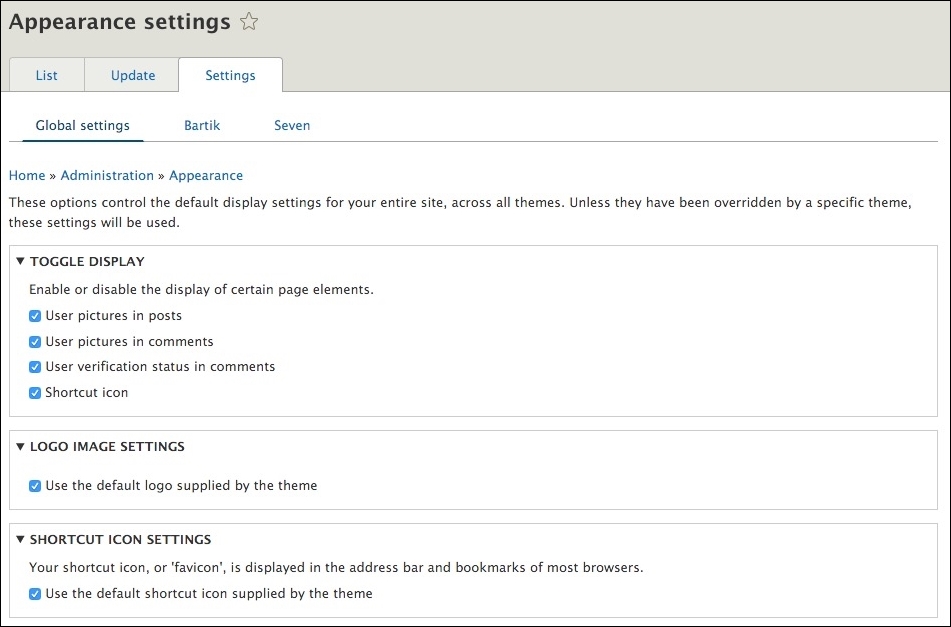Go to the Administration breadcrumb link
The width and height of the screenshot is (951, 627).
click(x=107, y=175)
